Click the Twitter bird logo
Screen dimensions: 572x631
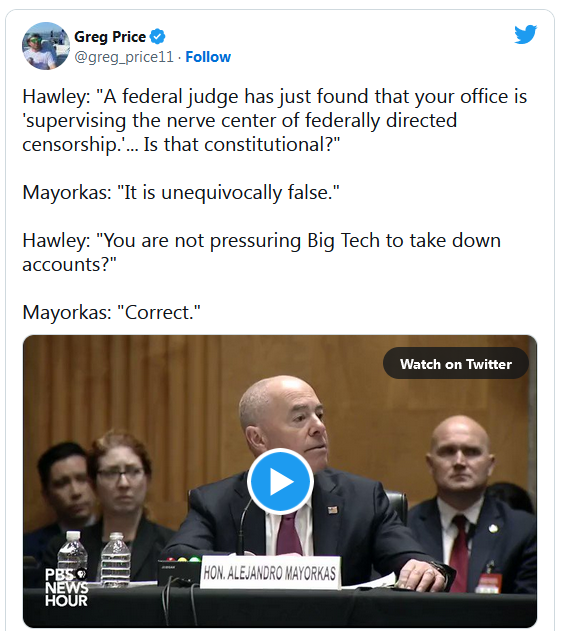pyautogui.click(x=525, y=34)
